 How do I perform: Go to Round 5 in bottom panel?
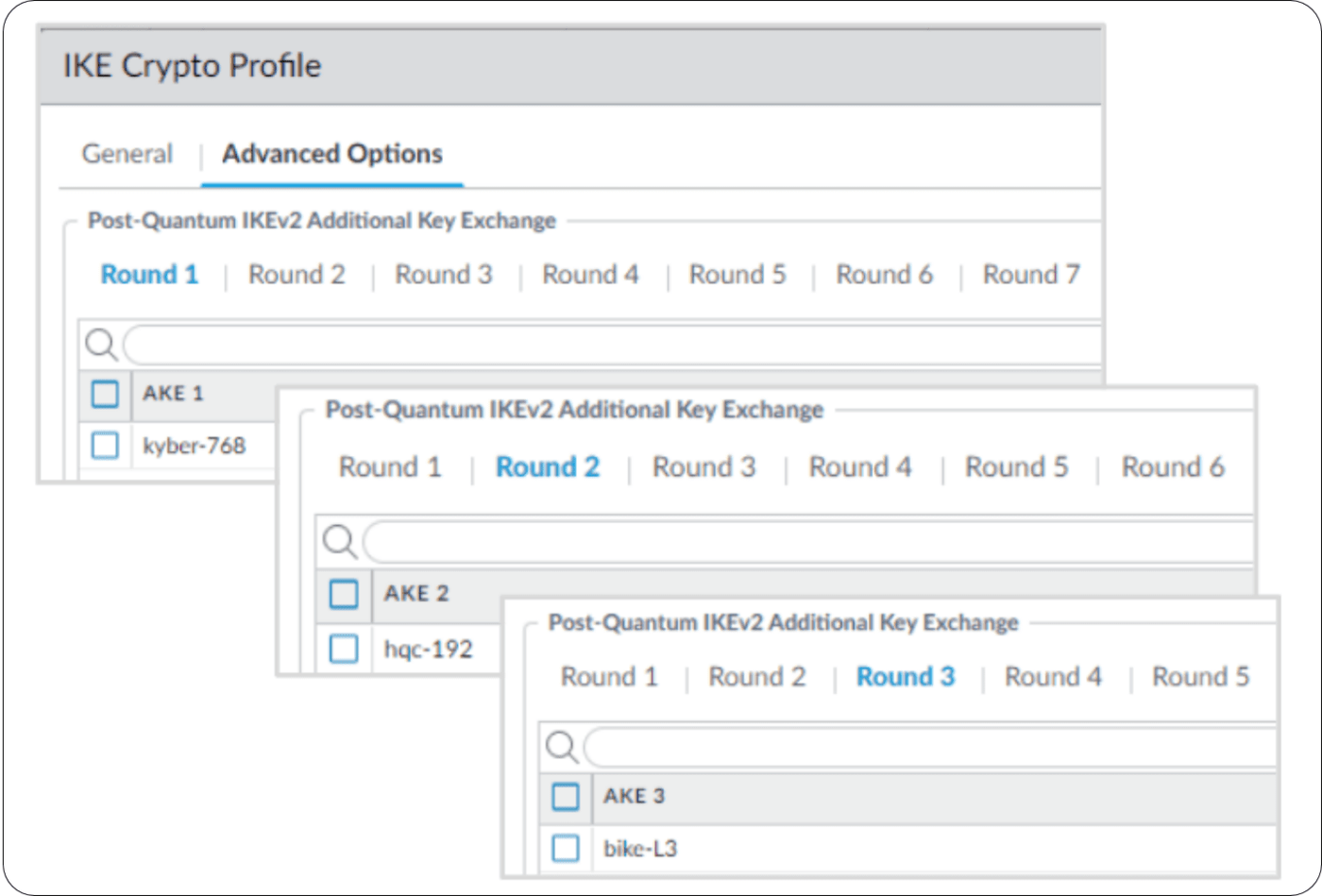pyautogui.click(x=1201, y=677)
